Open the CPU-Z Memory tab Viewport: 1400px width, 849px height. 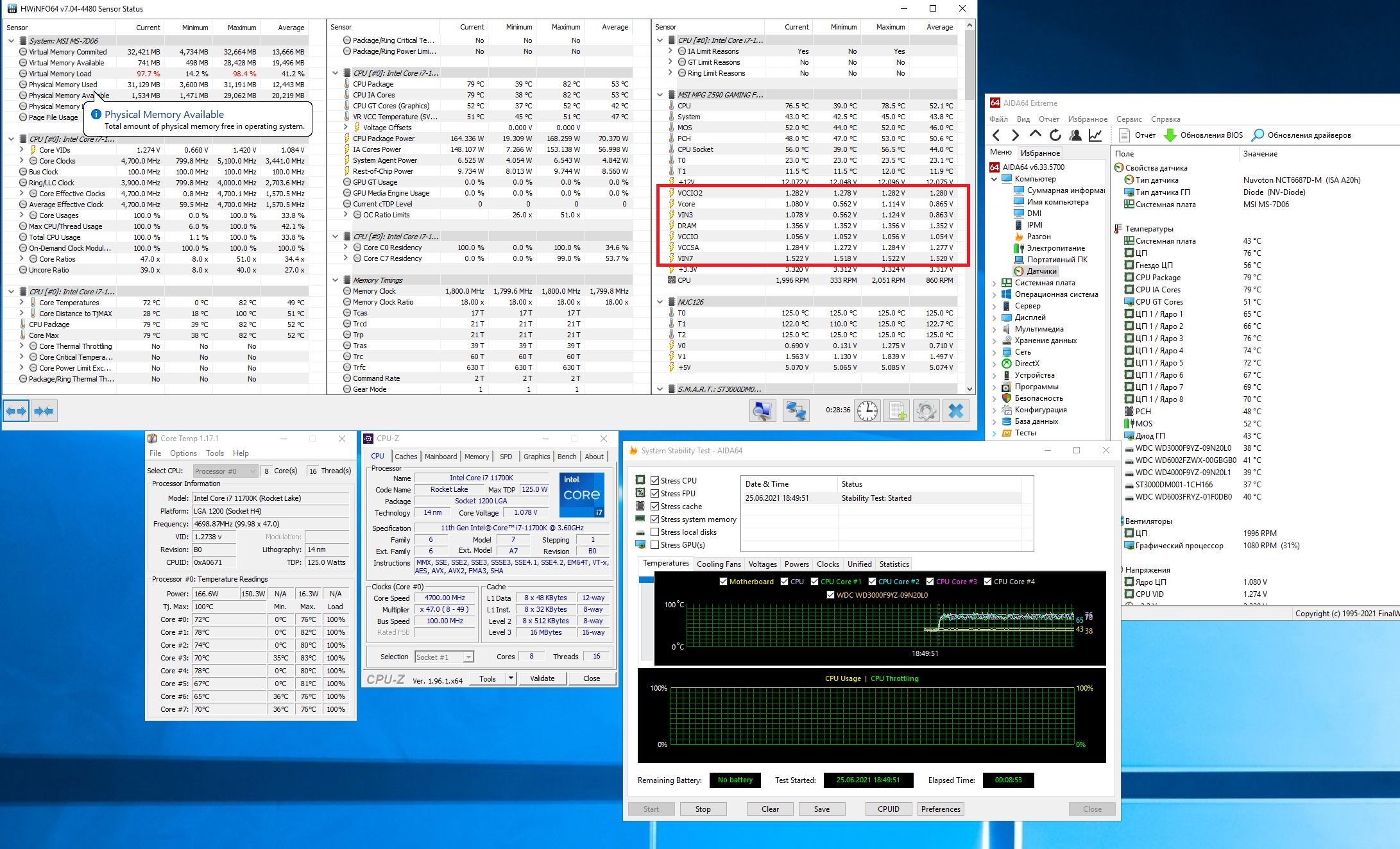coord(476,457)
